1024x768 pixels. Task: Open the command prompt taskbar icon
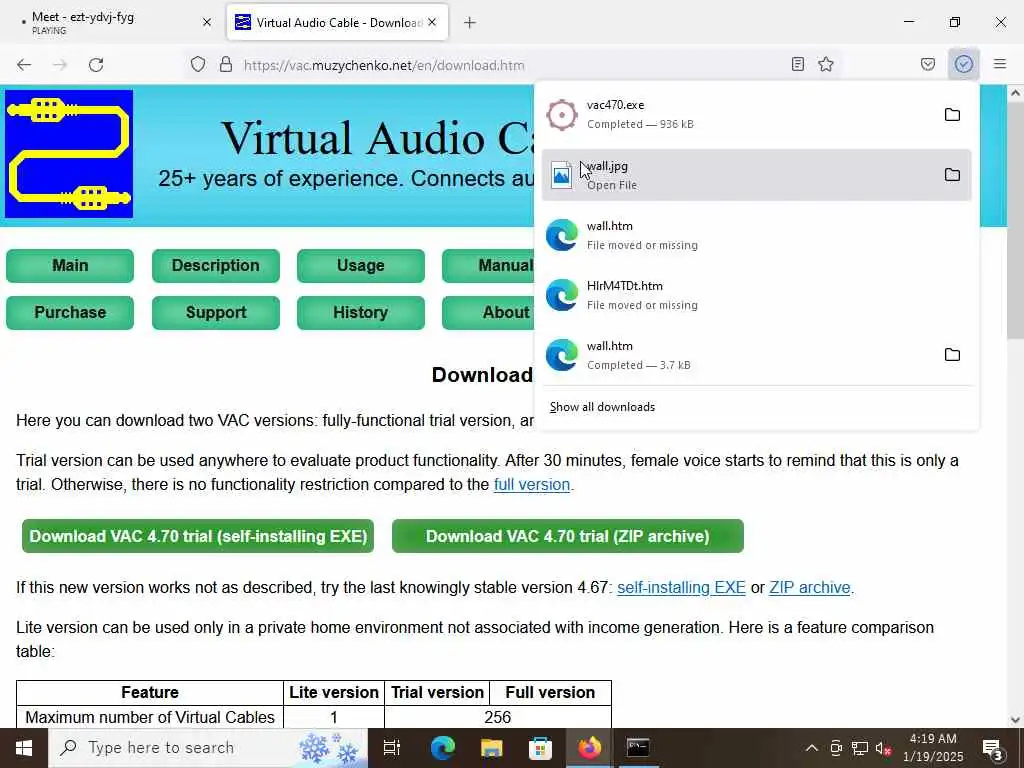point(638,748)
